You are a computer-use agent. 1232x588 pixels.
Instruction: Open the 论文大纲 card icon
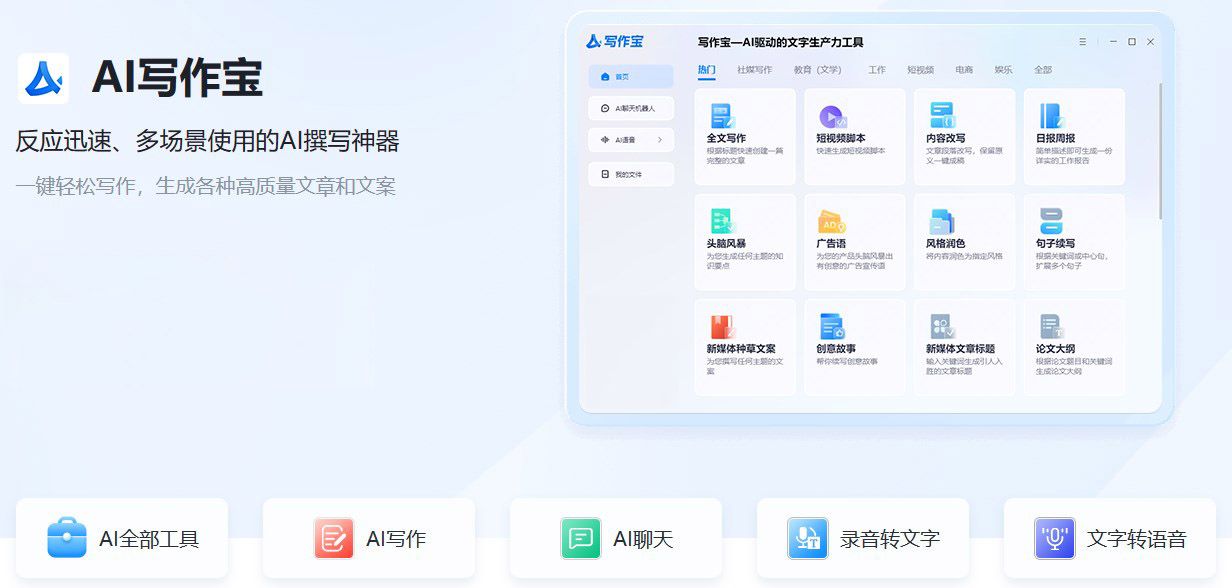(x=1051, y=327)
